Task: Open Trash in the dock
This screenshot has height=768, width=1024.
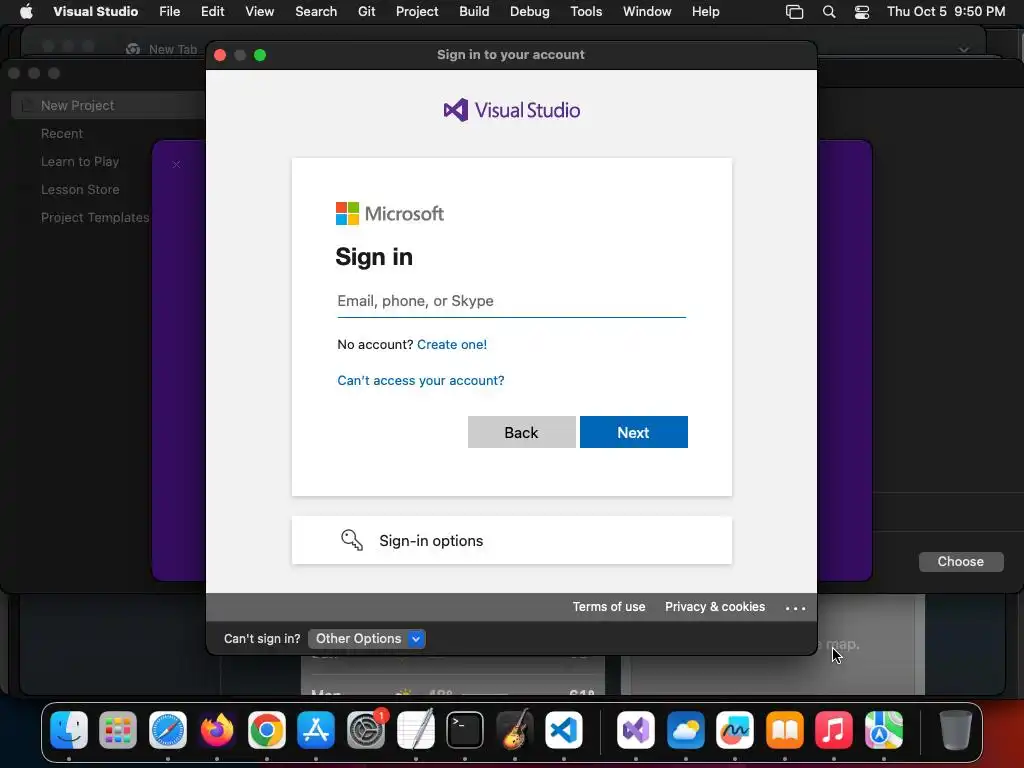Action: [955, 729]
